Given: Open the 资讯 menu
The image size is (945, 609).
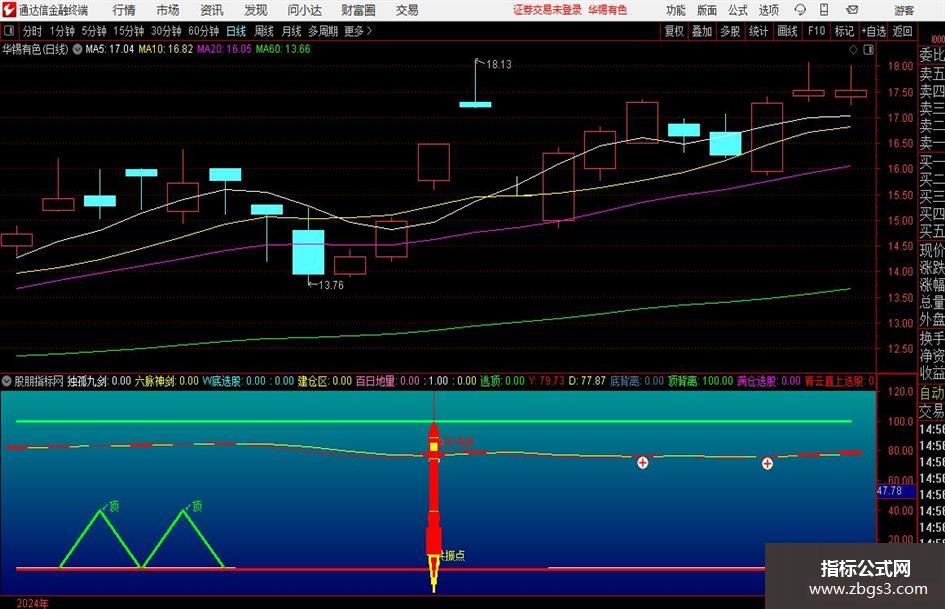Looking at the screenshot, I should click(x=212, y=10).
